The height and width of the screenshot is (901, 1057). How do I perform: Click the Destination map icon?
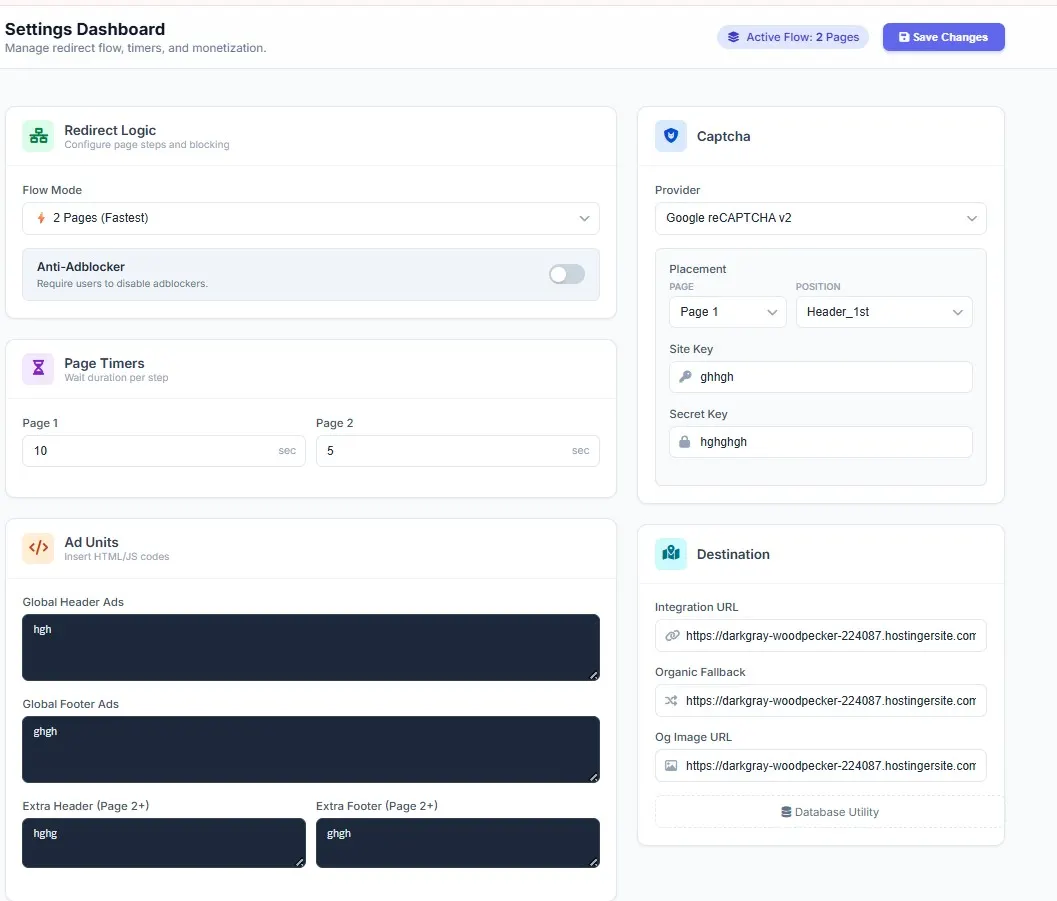[x=671, y=553]
